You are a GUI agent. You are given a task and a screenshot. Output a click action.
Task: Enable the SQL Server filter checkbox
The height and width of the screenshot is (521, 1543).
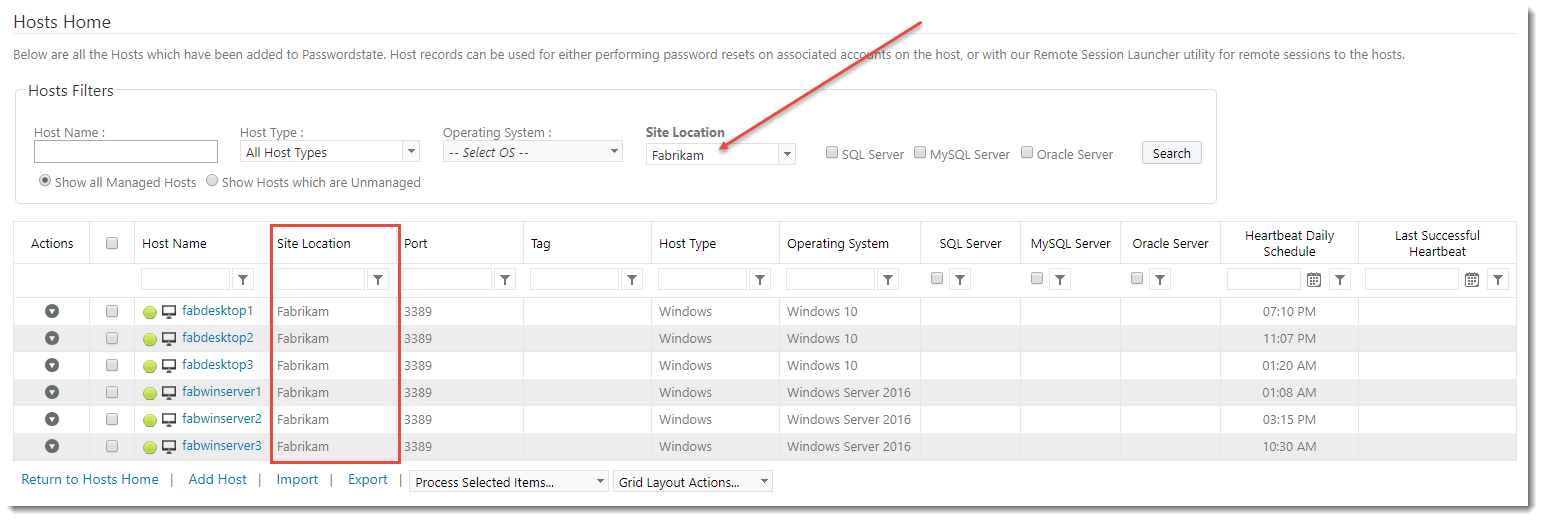(832, 153)
